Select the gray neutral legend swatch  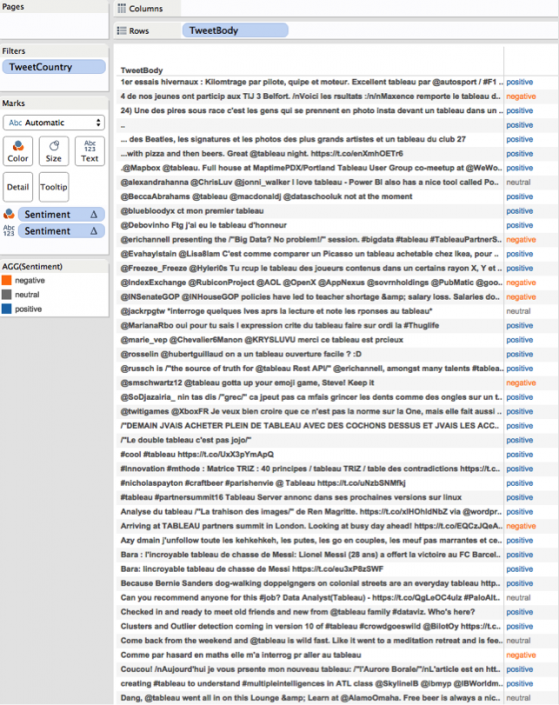point(6,294)
